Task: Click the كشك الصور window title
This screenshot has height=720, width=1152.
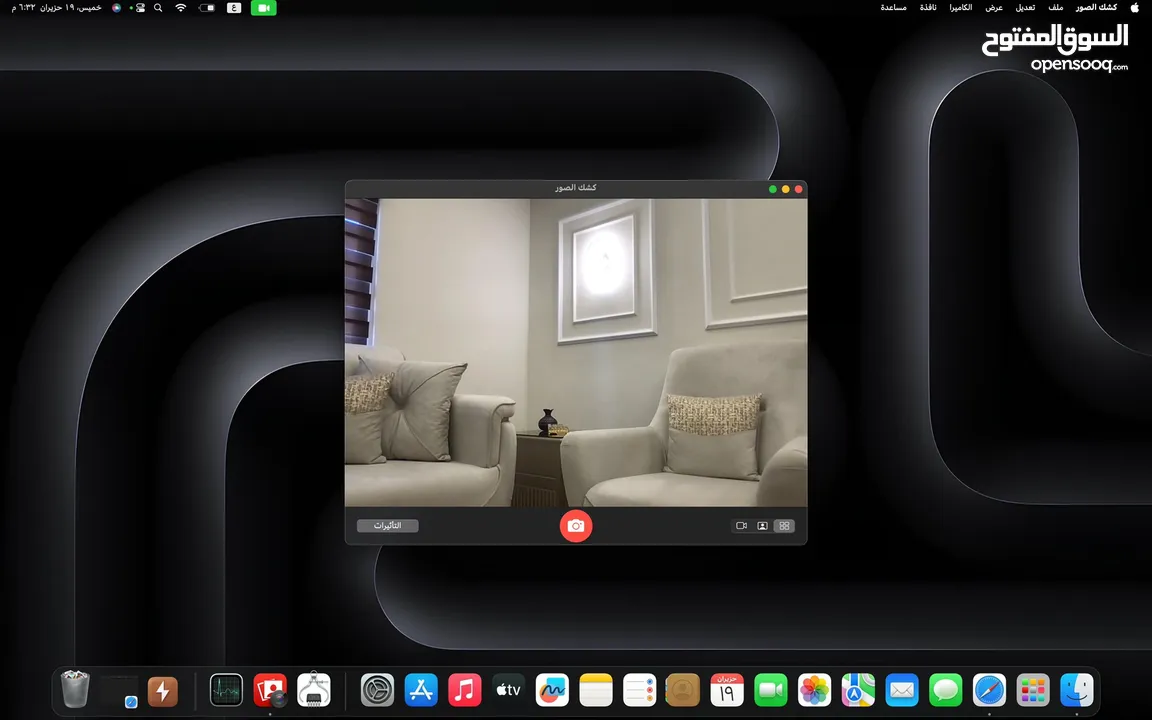Action: 575,188
